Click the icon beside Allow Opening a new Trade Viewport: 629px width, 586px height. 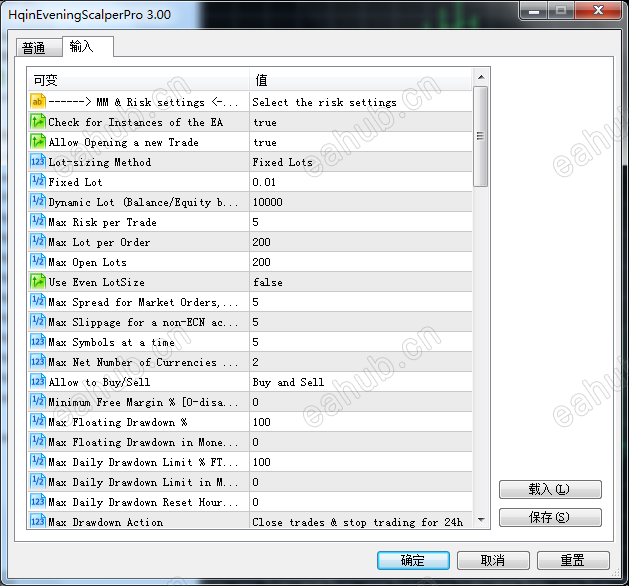(38, 142)
